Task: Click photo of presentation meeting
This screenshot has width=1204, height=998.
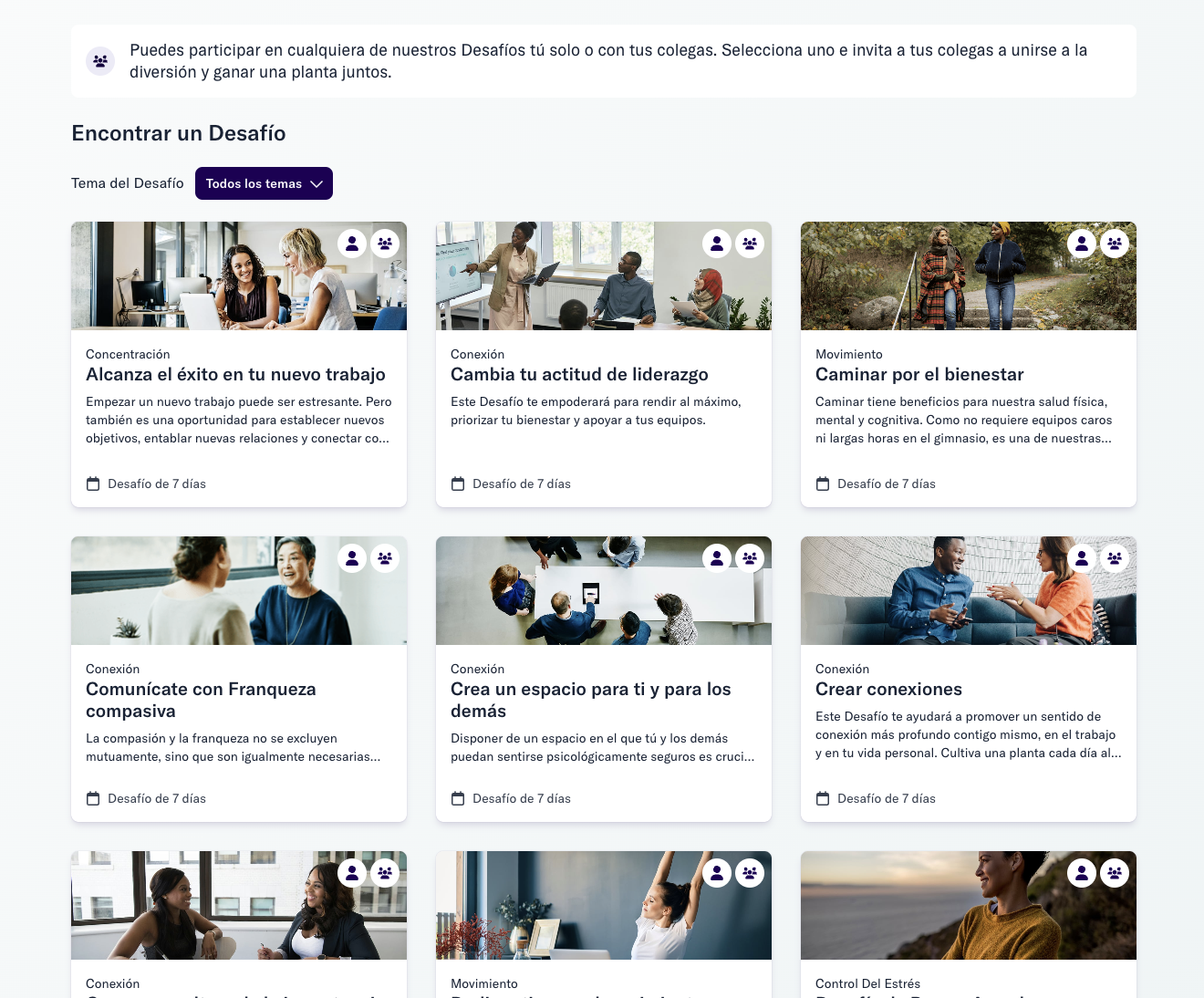Action: point(604,275)
